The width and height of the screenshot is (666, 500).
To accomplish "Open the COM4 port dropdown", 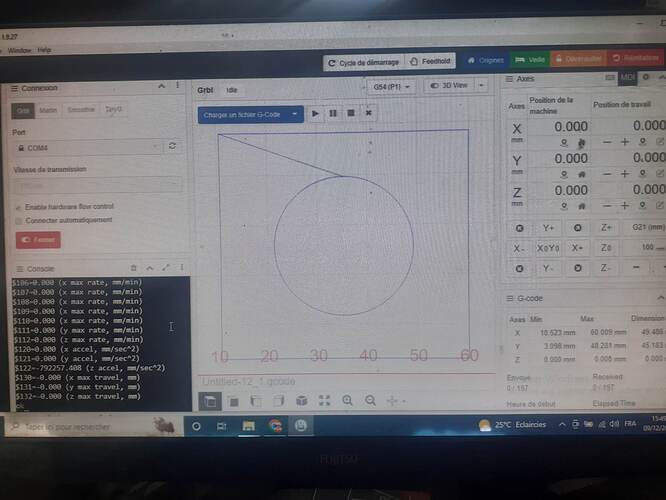I will pos(88,147).
